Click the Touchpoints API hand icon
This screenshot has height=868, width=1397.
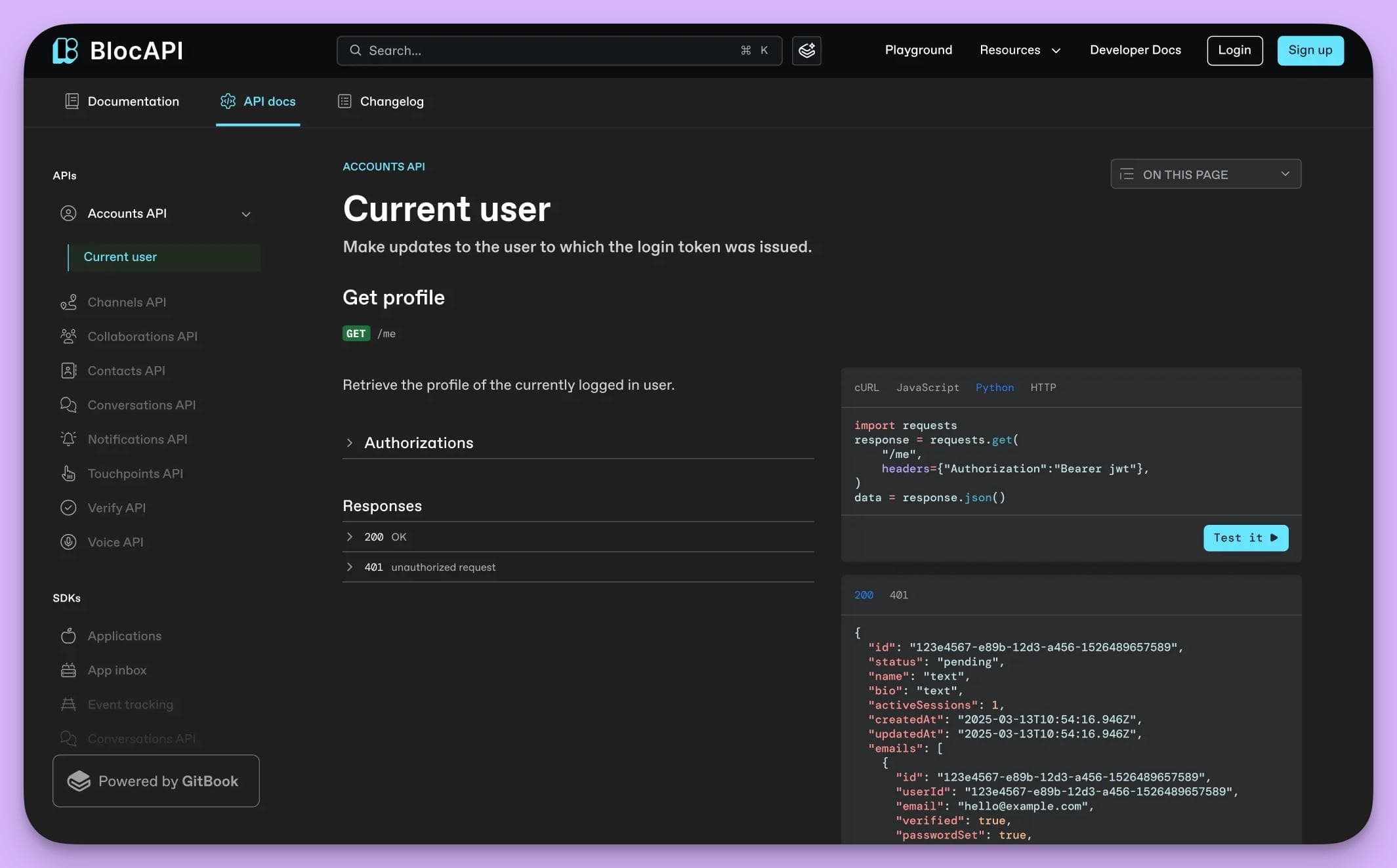(x=68, y=473)
